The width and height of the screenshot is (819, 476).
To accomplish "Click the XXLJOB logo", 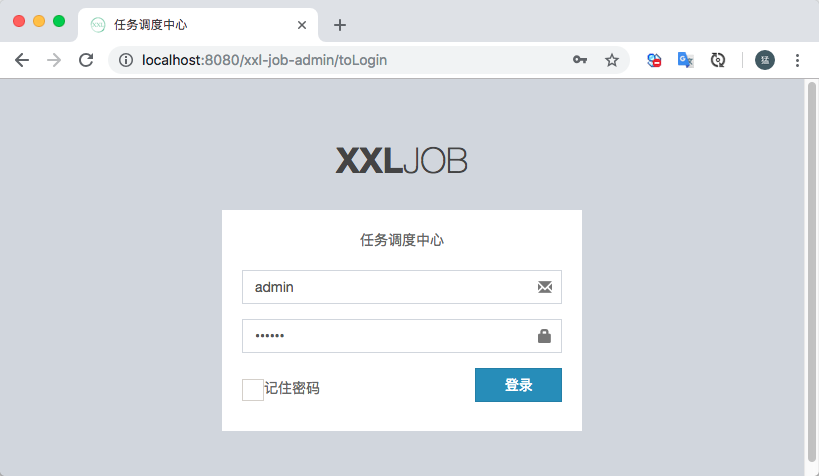I will point(401,160).
